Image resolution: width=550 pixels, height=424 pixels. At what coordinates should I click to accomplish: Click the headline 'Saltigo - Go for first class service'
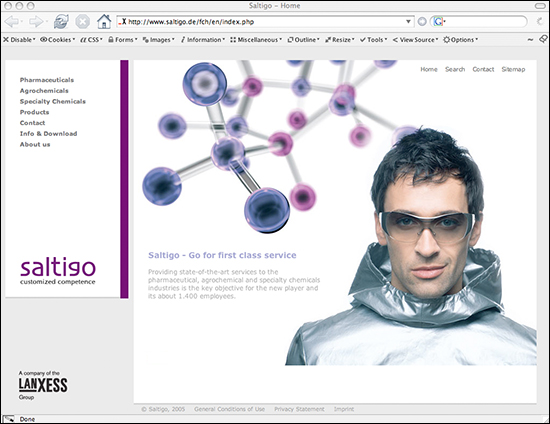point(222,255)
